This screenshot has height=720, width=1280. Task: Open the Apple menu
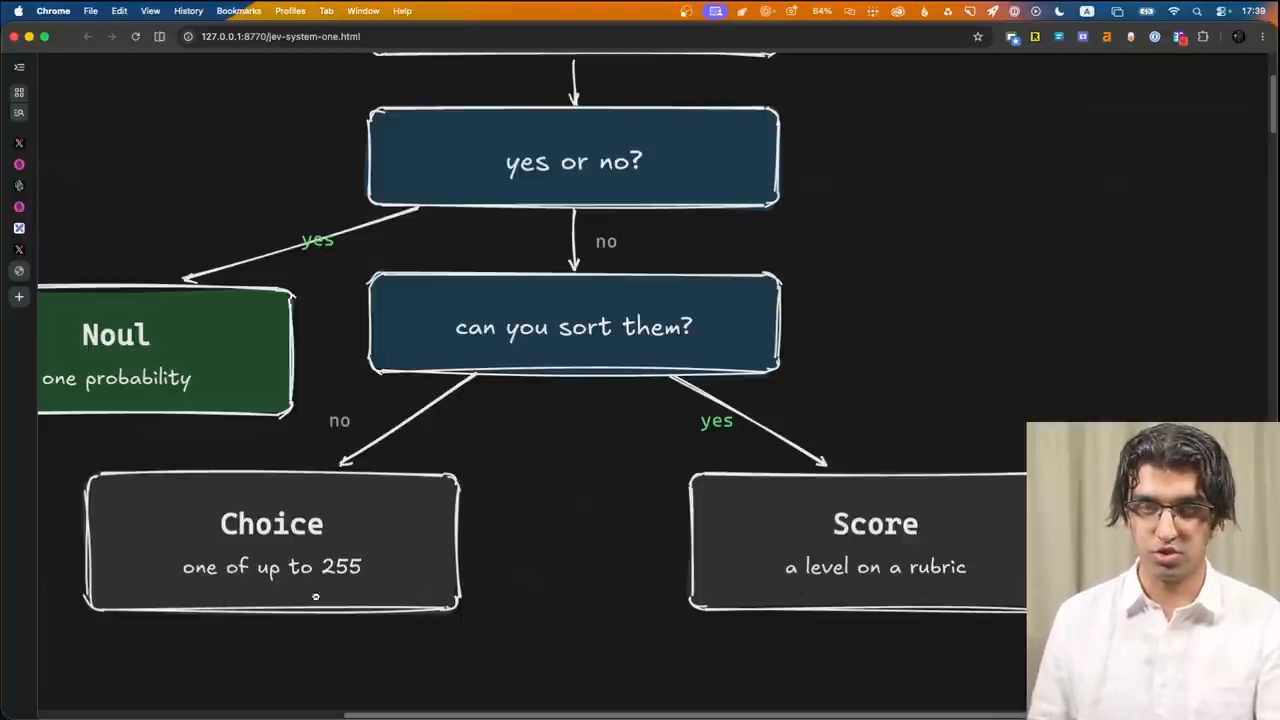[18, 11]
